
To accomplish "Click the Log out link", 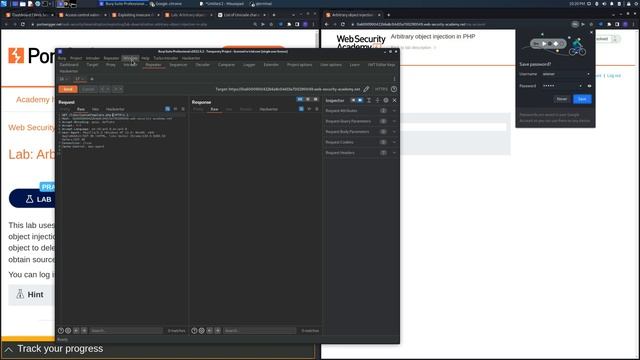I will [x=613, y=76].
